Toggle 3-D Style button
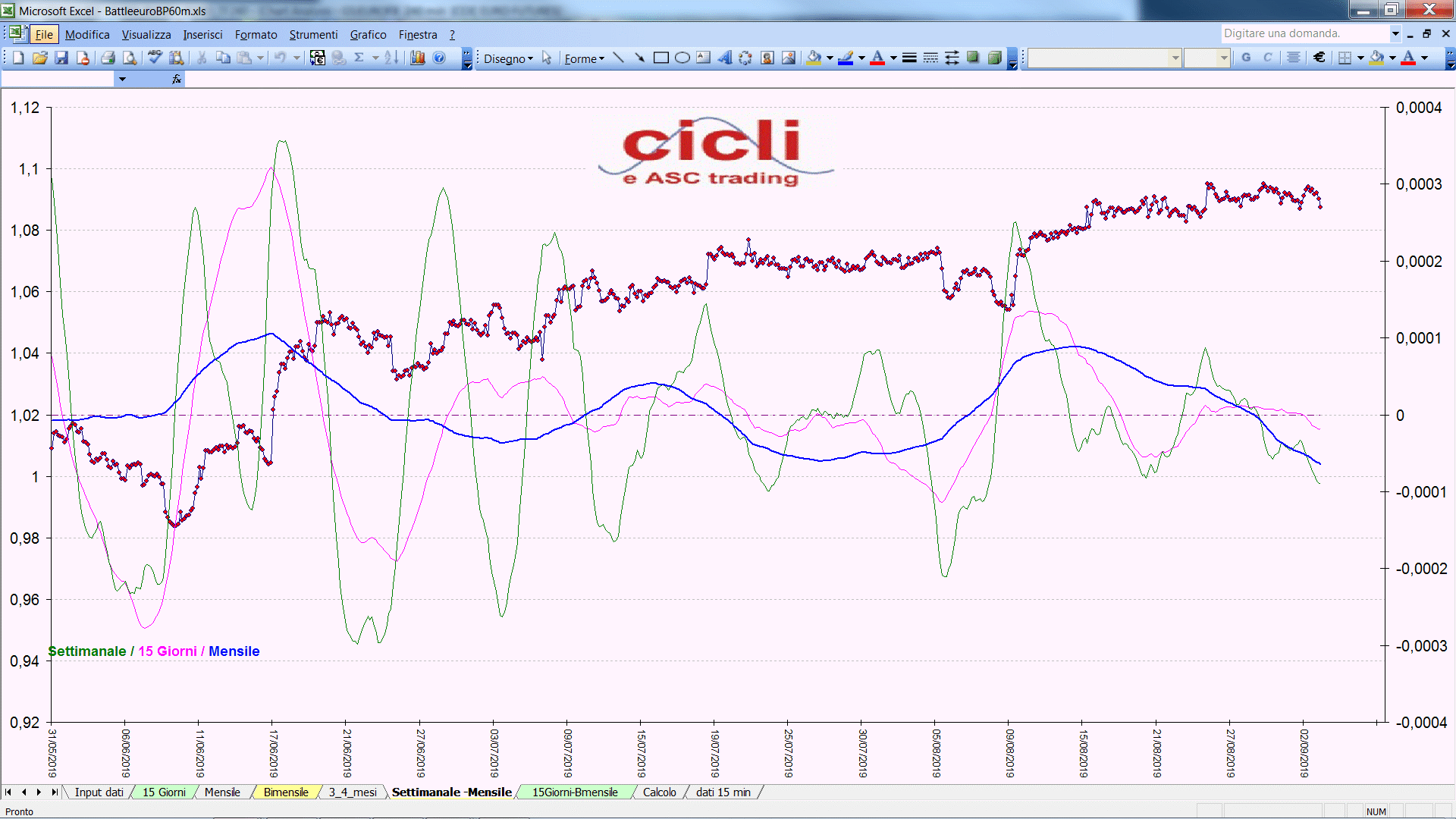This screenshot has height=819, width=1456. [994, 58]
